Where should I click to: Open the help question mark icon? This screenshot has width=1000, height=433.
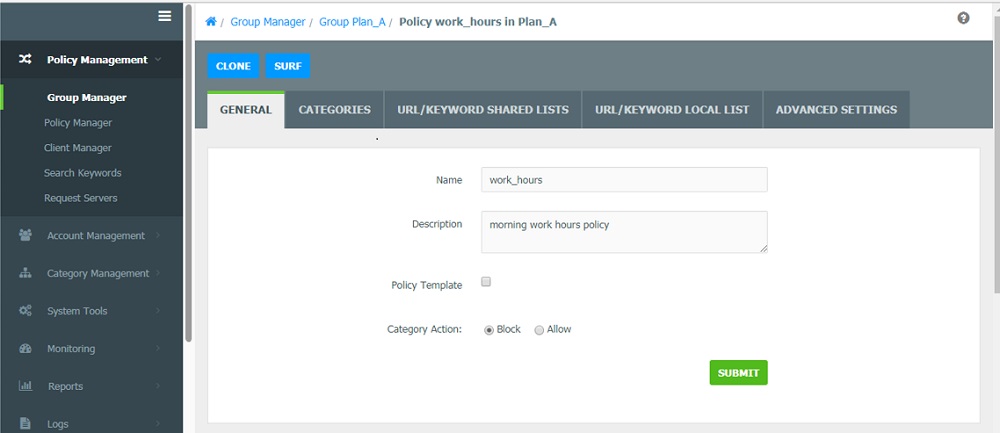click(x=963, y=18)
